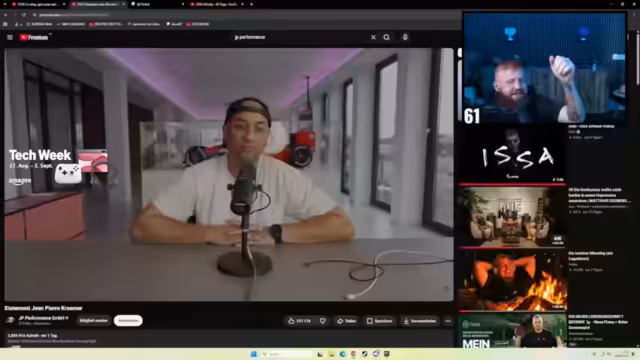The width and height of the screenshot is (640, 360).
Task: Click the Herunterladen download button
Action: [x=420, y=321]
